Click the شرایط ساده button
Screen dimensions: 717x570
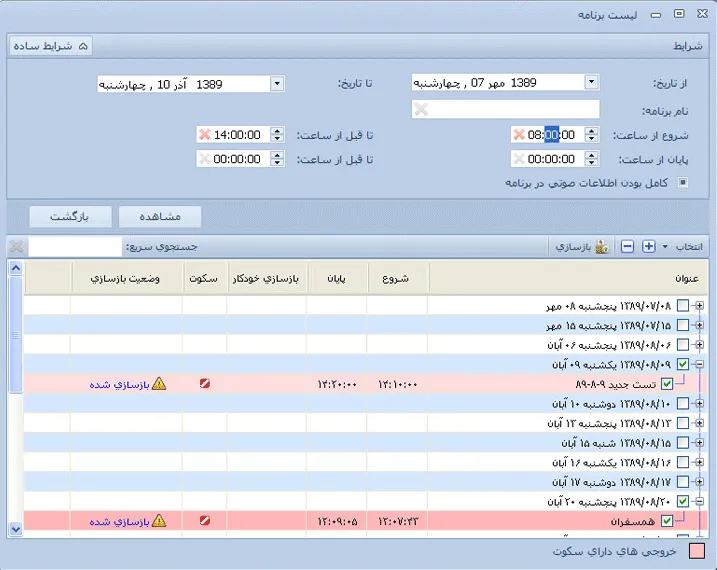click(51, 46)
